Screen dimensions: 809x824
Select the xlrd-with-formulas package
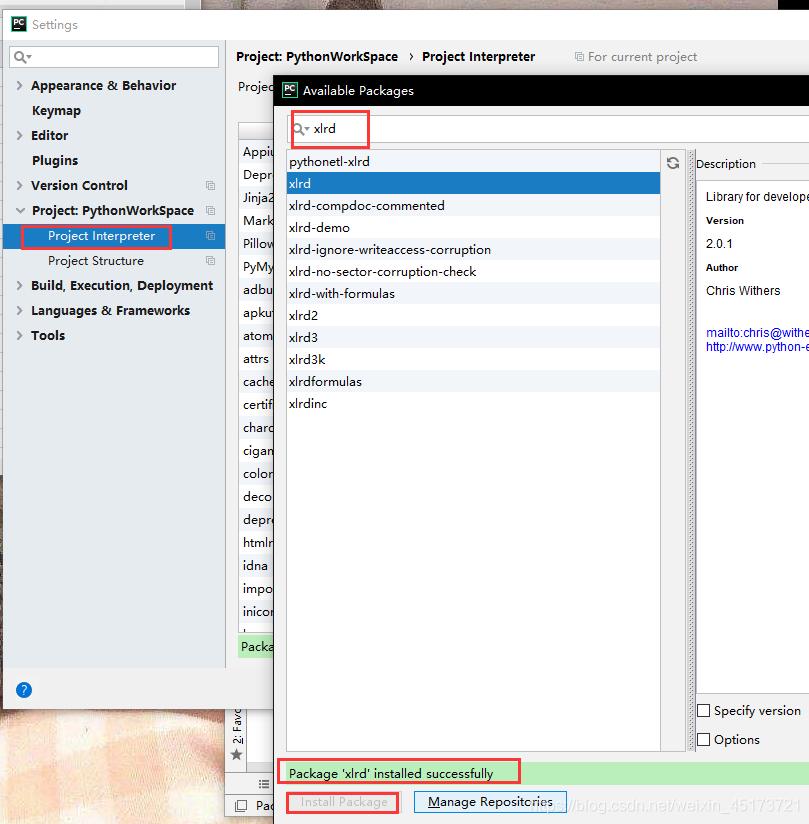473,294
